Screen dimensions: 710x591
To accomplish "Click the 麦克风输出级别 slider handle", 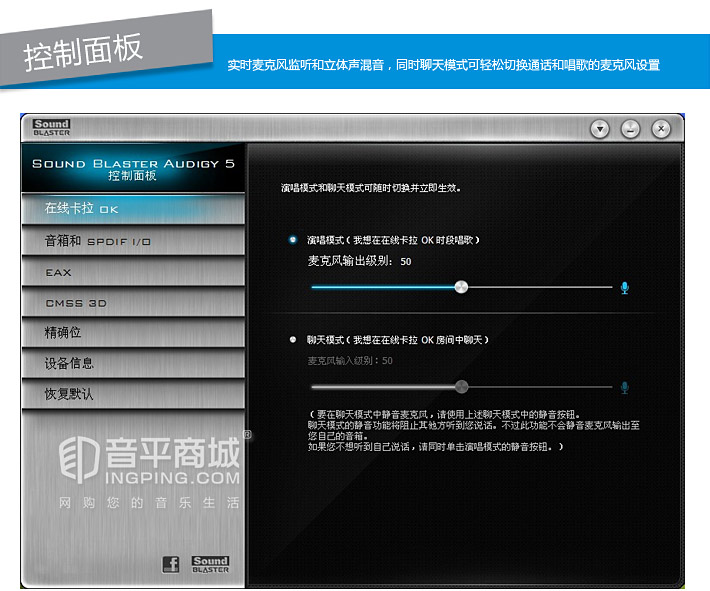I will (461, 287).
